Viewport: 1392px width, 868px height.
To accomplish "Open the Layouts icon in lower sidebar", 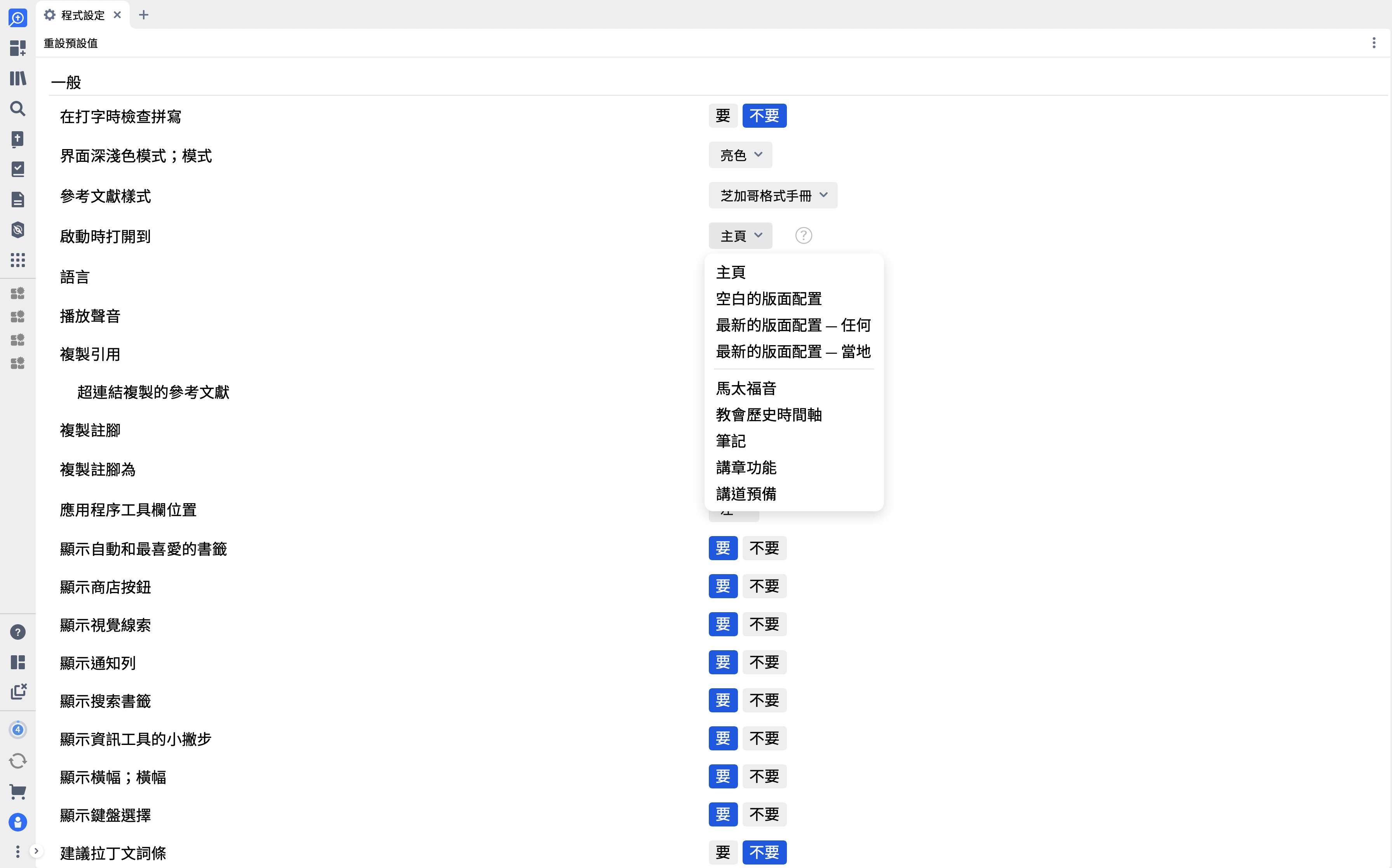I will pyautogui.click(x=18, y=663).
